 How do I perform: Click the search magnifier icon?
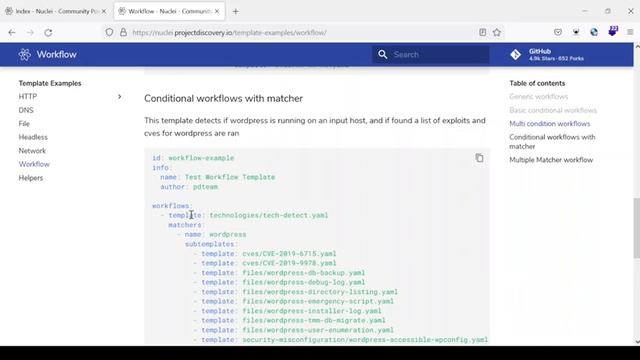[382, 54]
